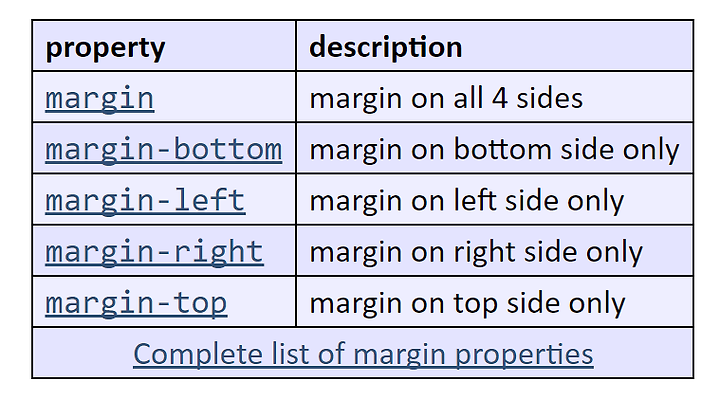
Task: Click the word 'sides' in the first description
Action: [x=550, y=98]
